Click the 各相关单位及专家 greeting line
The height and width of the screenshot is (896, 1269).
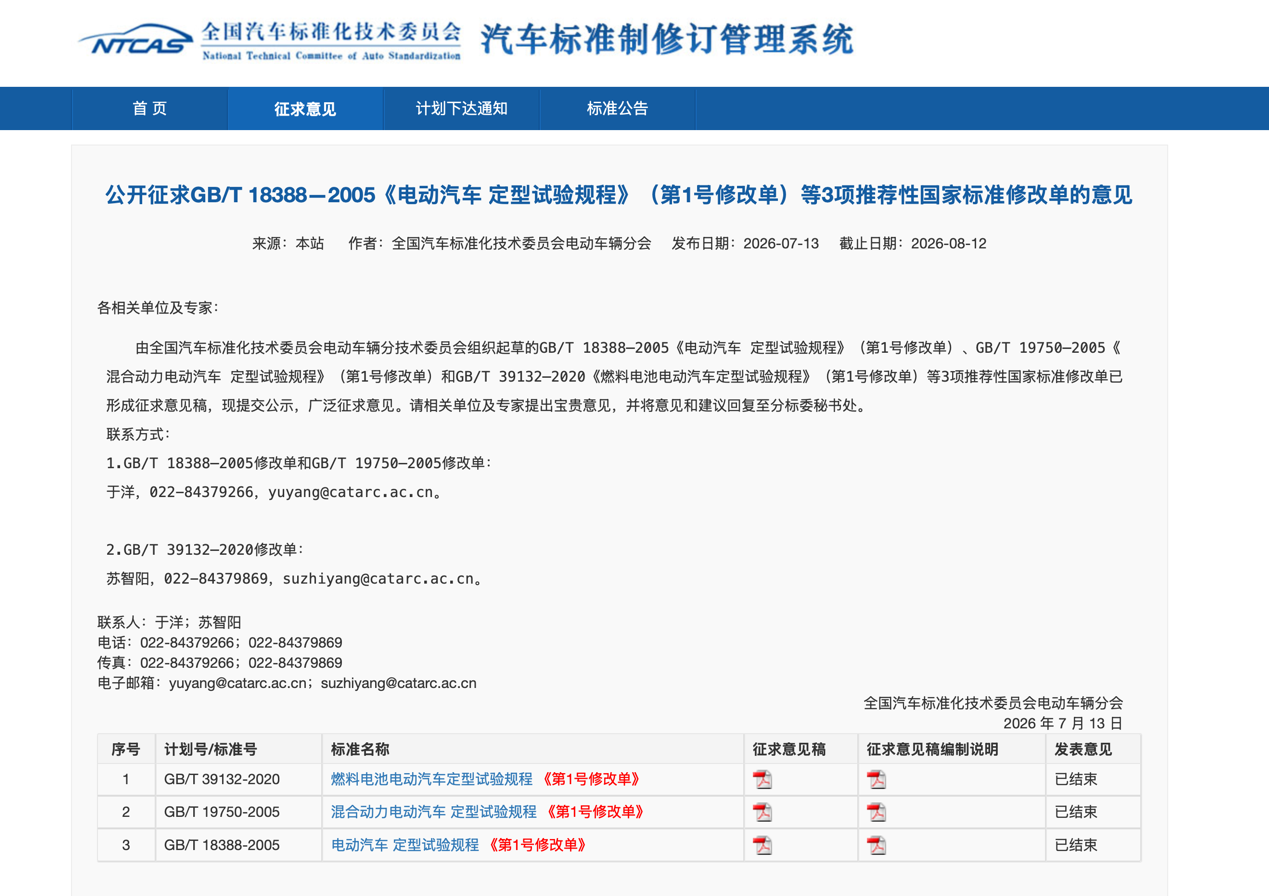[157, 307]
